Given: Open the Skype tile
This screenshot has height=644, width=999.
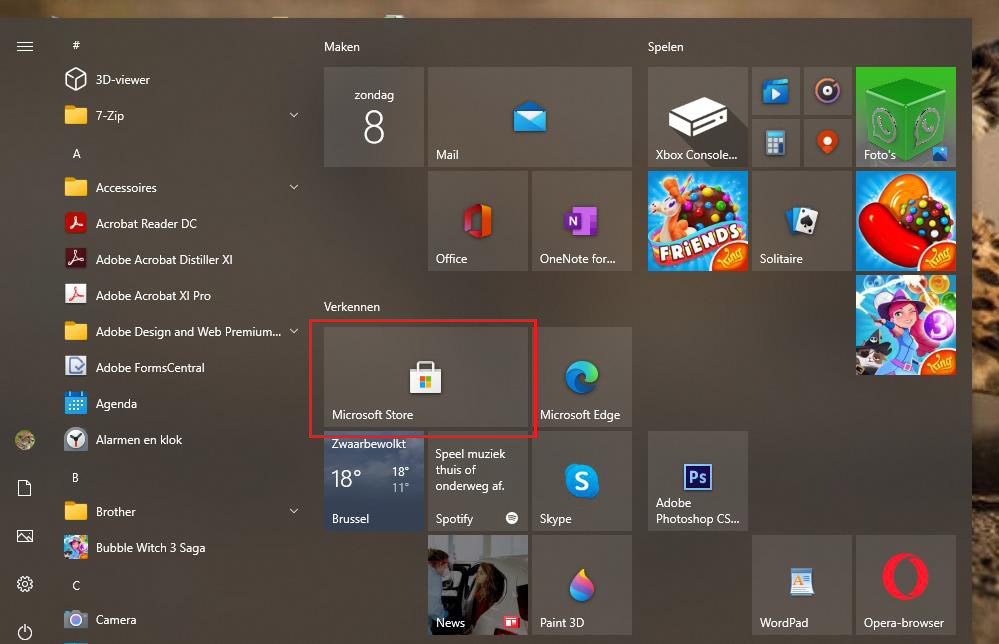Looking at the screenshot, I should pos(581,482).
